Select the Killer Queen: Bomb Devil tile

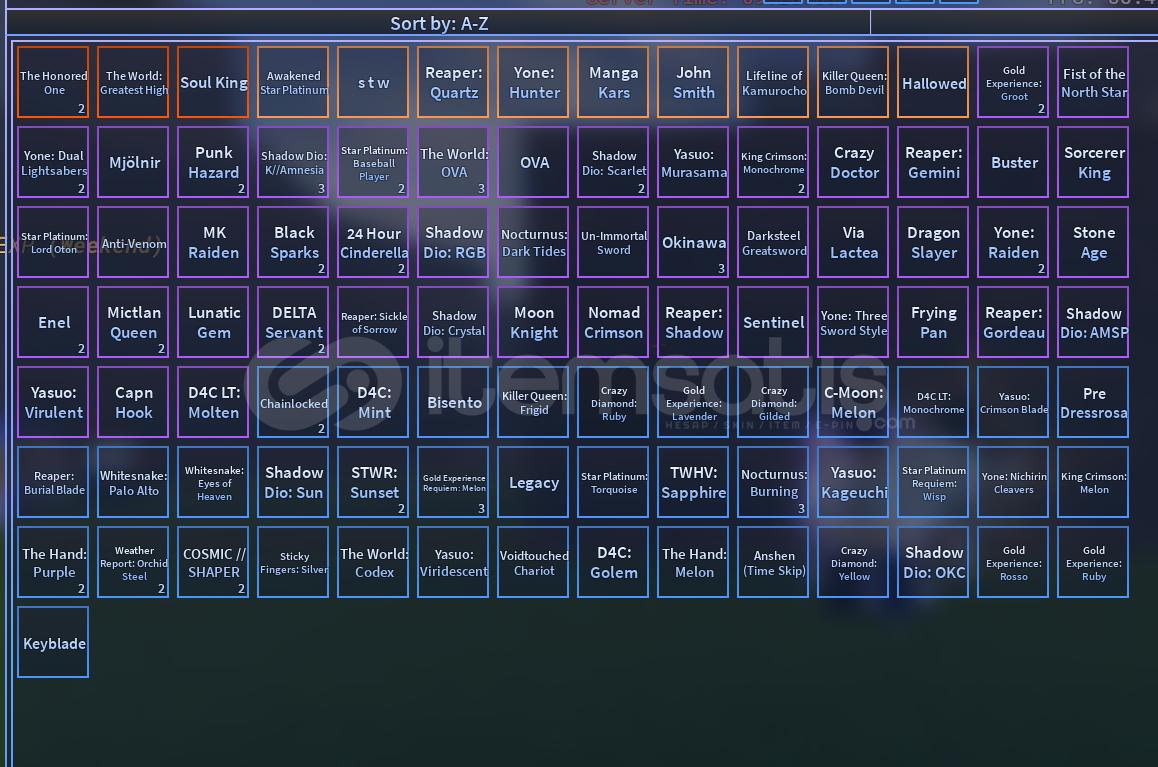pos(853,82)
